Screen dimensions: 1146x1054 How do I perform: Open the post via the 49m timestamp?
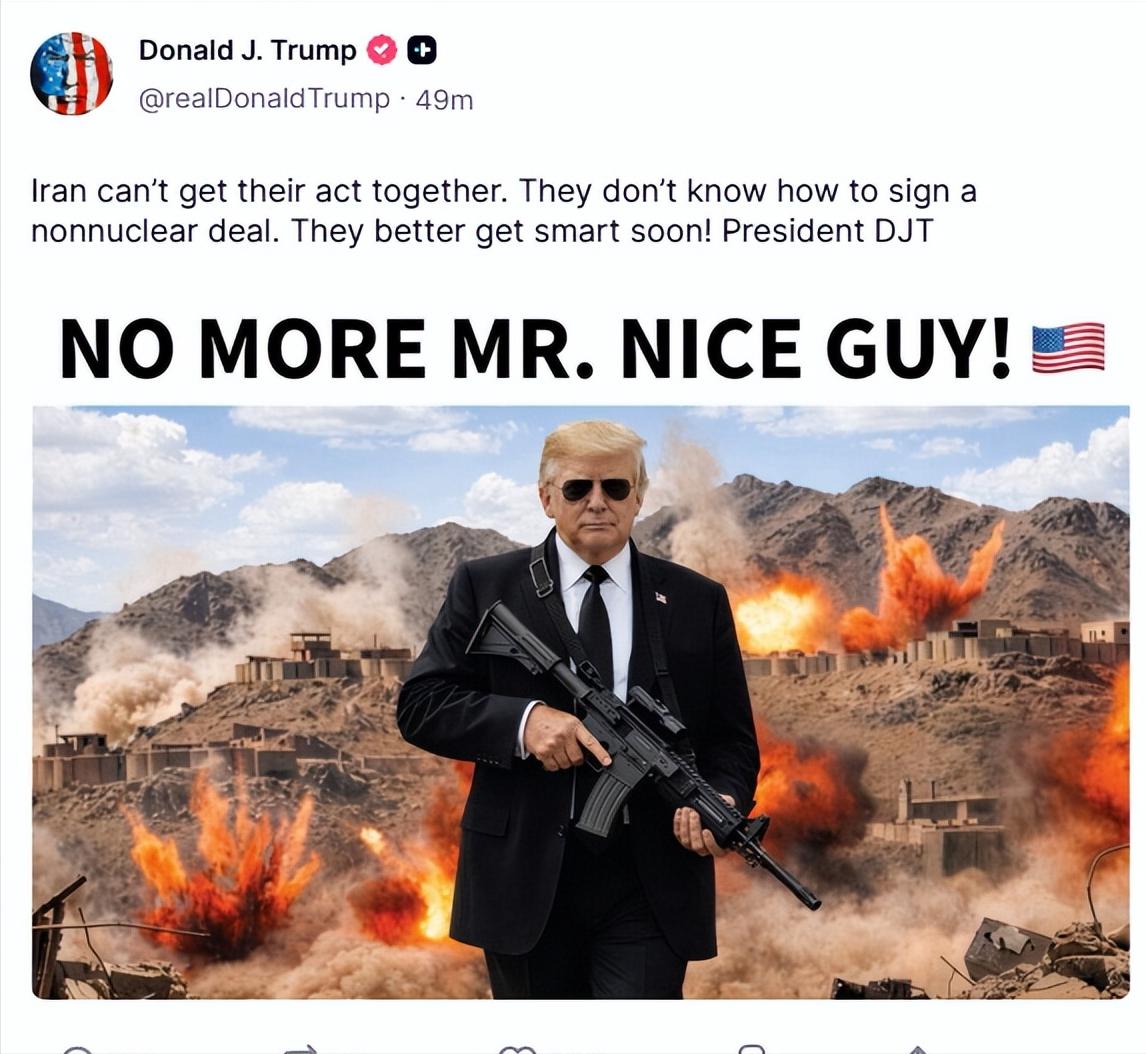point(444,100)
